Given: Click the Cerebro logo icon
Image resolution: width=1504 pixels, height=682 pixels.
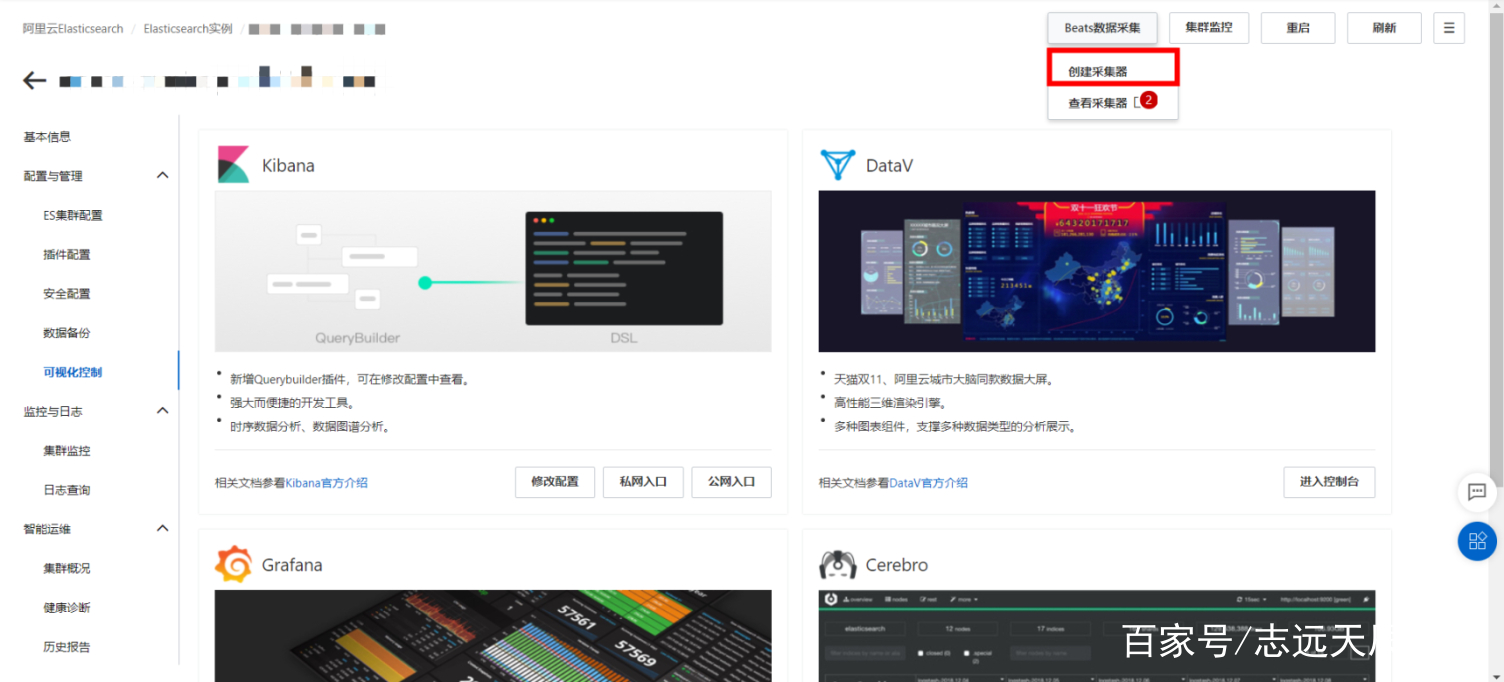Looking at the screenshot, I should coord(837,565).
